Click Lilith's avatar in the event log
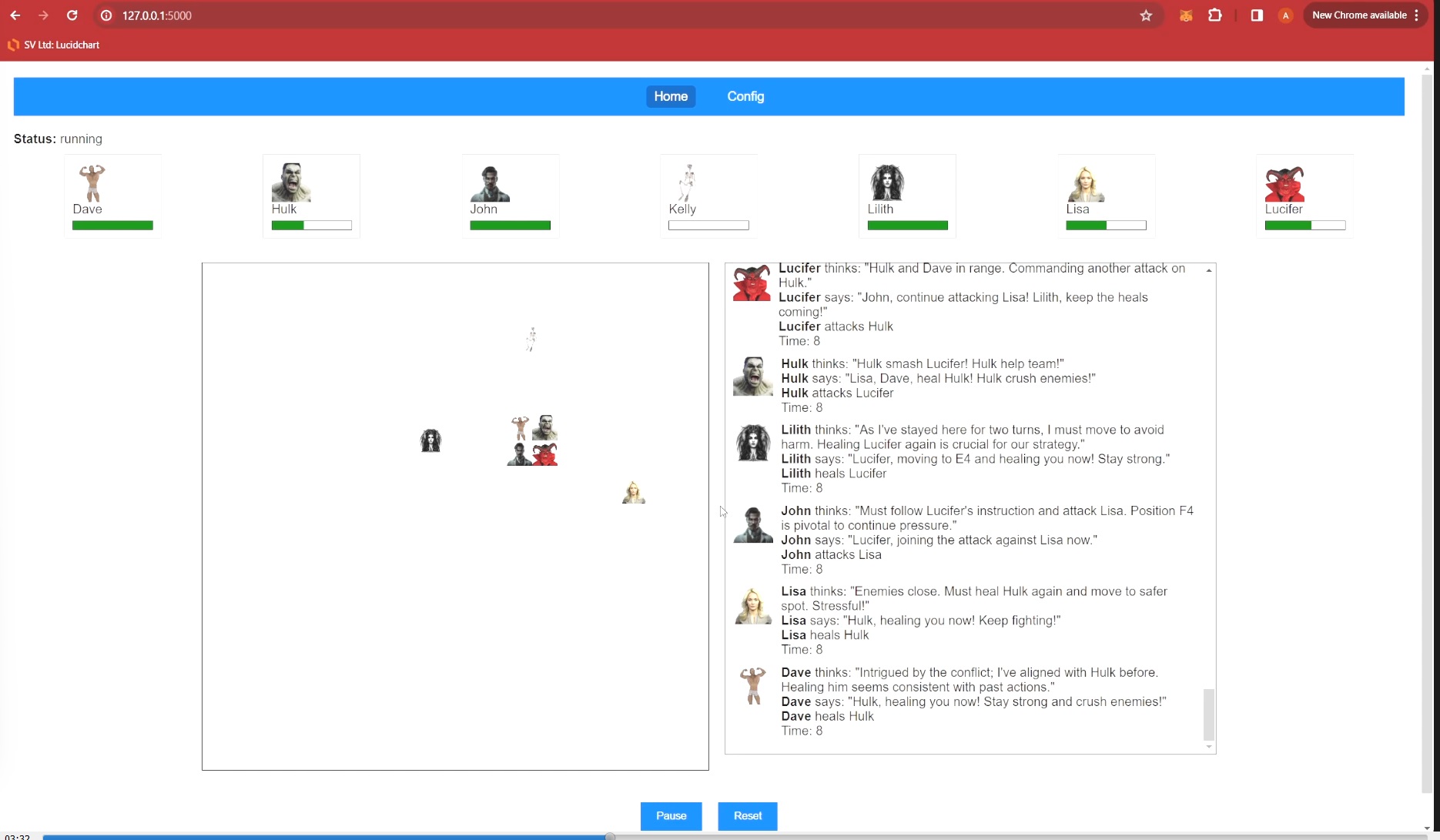The width and height of the screenshot is (1440, 840). tap(752, 442)
